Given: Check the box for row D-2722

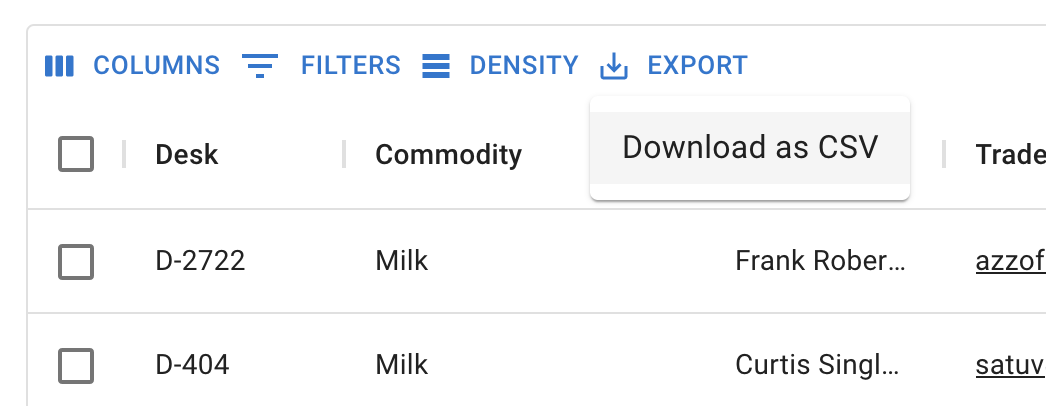Looking at the screenshot, I should pyautogui.click(x=76, y=261).
